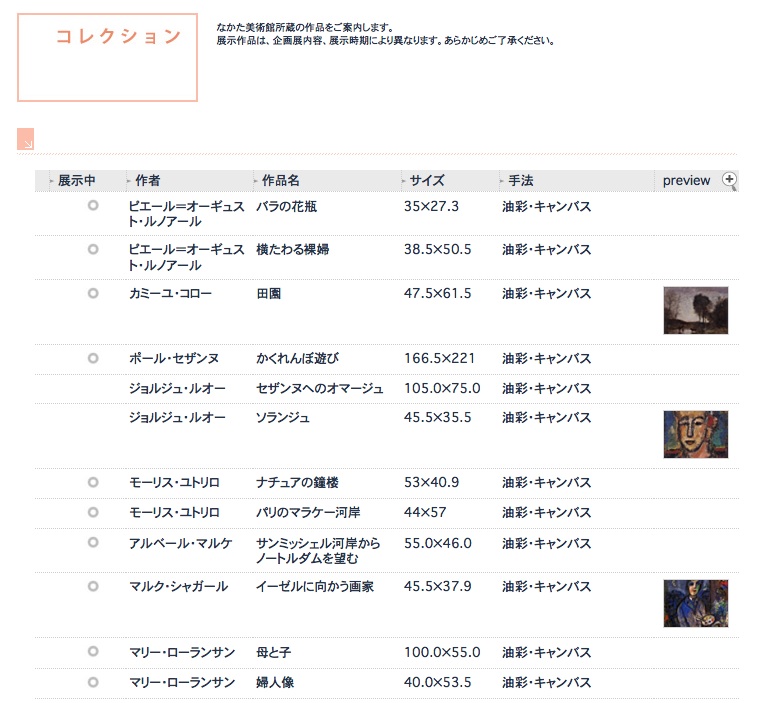Click the exhibit circle for 田園
768x703 pixels.
click(93, 293)
